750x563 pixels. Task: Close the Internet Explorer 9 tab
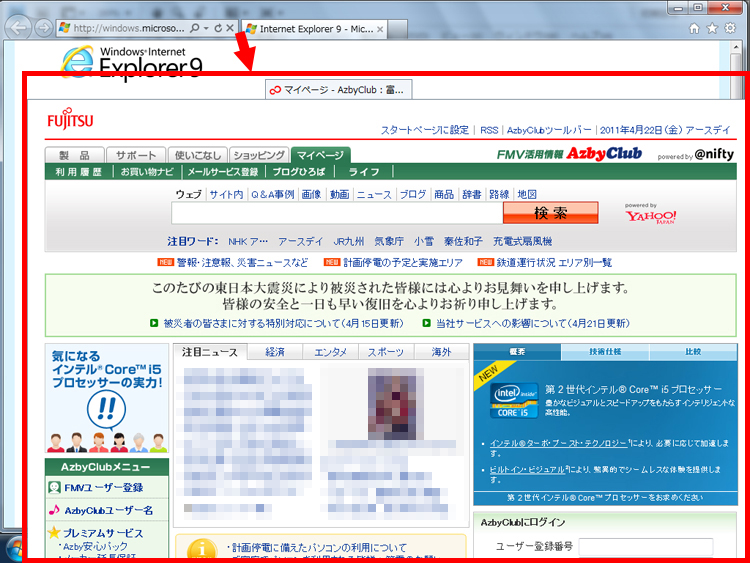point(380,29)
